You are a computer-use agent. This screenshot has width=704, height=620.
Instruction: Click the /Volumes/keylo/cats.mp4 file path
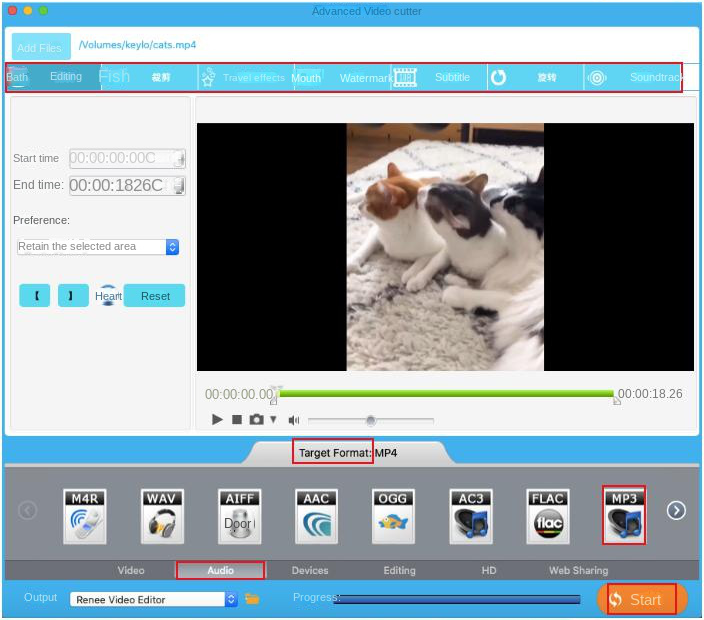click(x=137, y=45)
